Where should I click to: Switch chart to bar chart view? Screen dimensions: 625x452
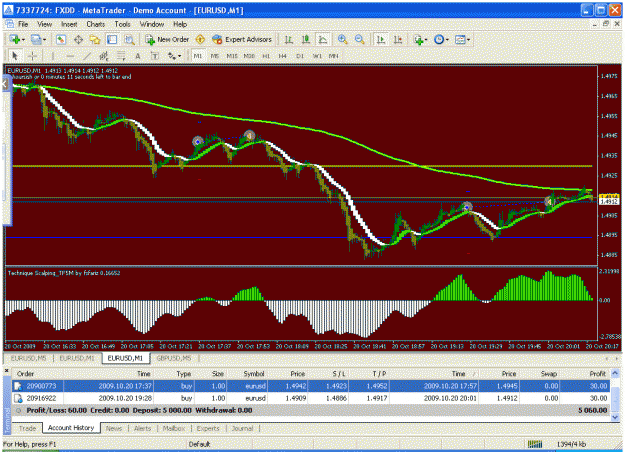pos(289,39)
